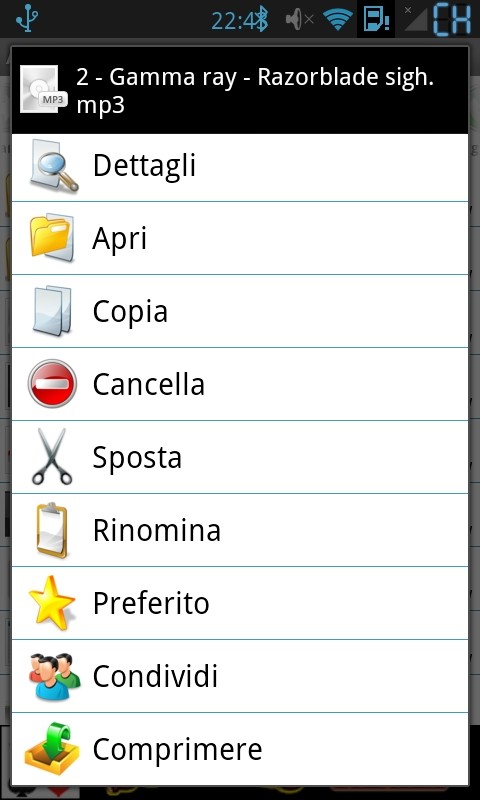Screen dimensions: 480x800
Task: Choose Rinomina from the list
Action: (240, 530)
